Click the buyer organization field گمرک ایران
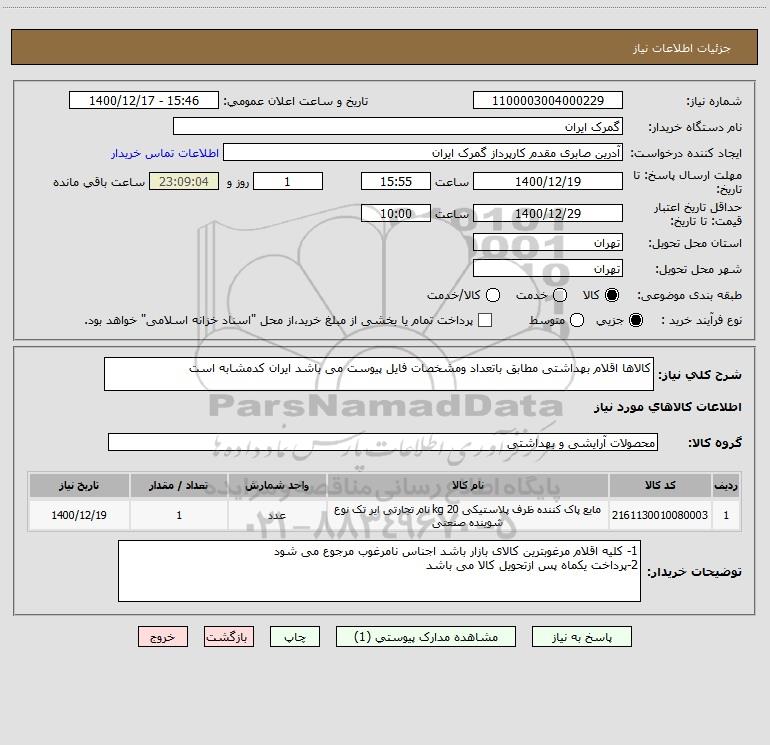 click(x=398, y=127)
